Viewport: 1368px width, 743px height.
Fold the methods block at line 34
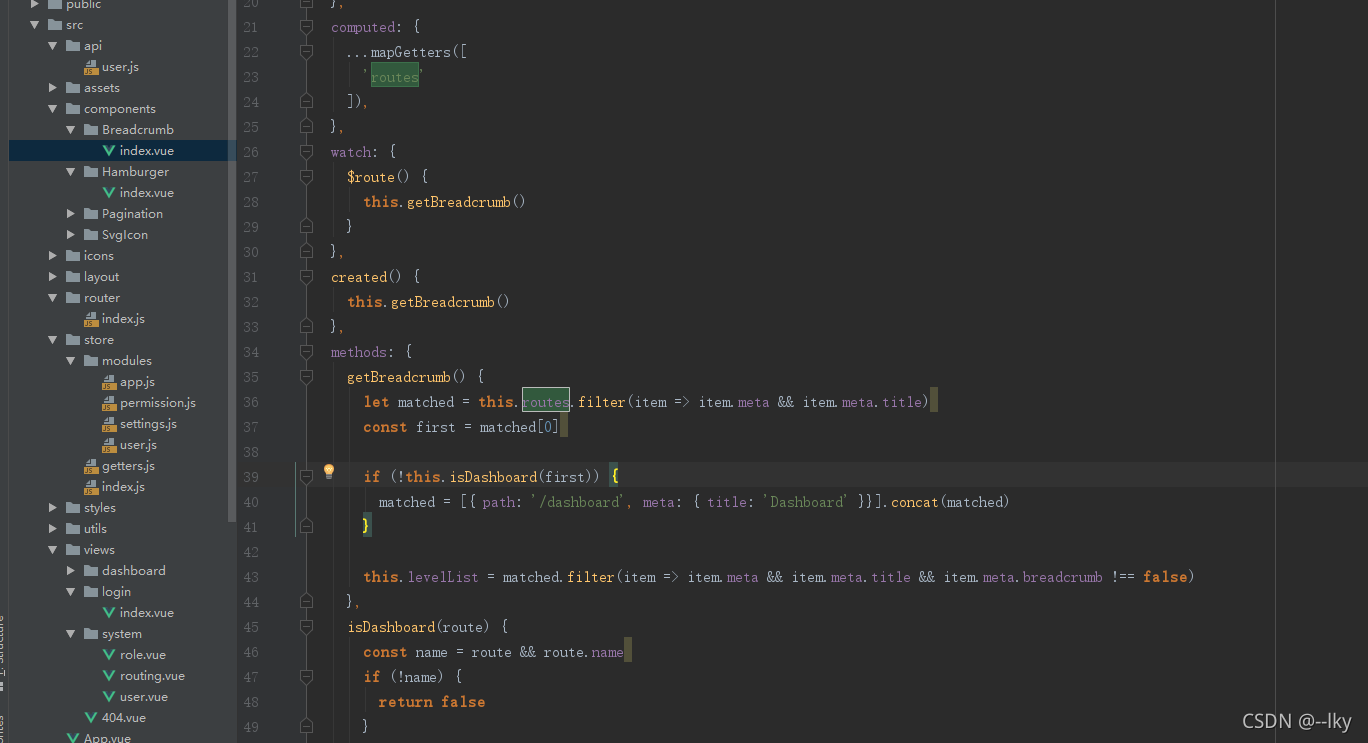pyautogui.click(x=307, y=352)
